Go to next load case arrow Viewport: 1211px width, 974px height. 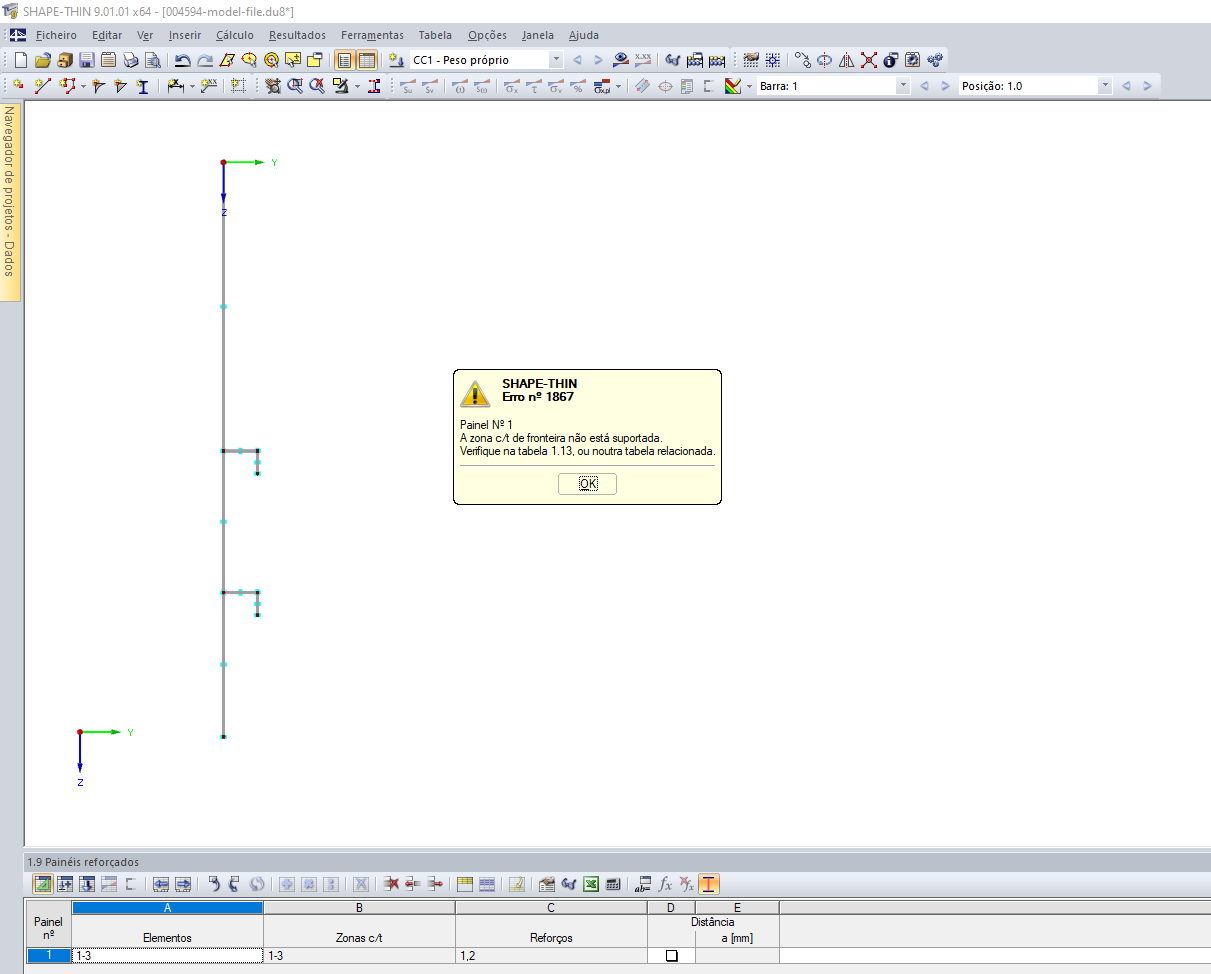(598, 60)
